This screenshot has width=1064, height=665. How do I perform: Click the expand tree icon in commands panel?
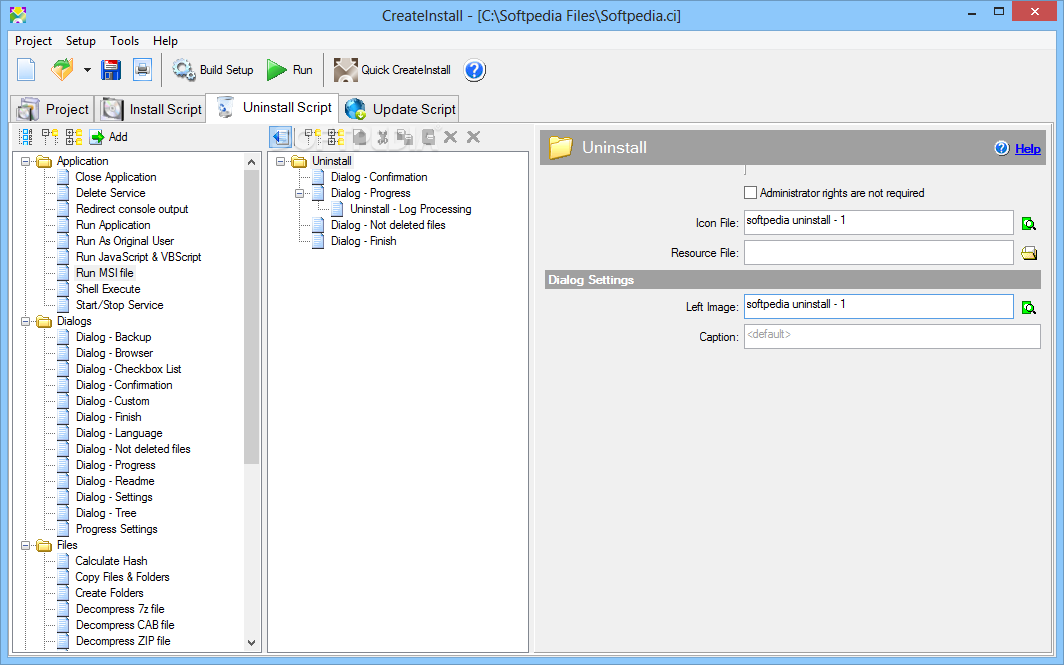[x=73, y=137]
